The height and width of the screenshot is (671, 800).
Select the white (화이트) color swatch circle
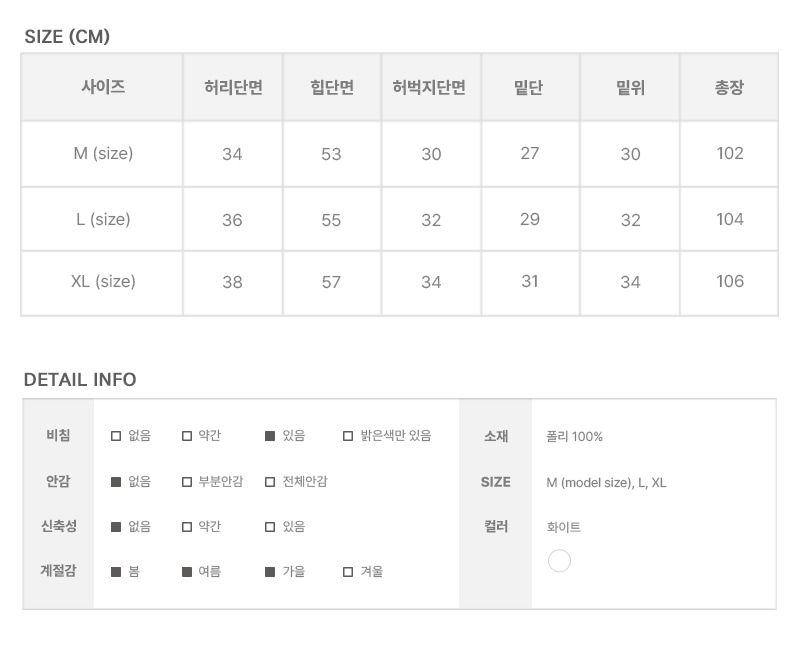[560, 561]
